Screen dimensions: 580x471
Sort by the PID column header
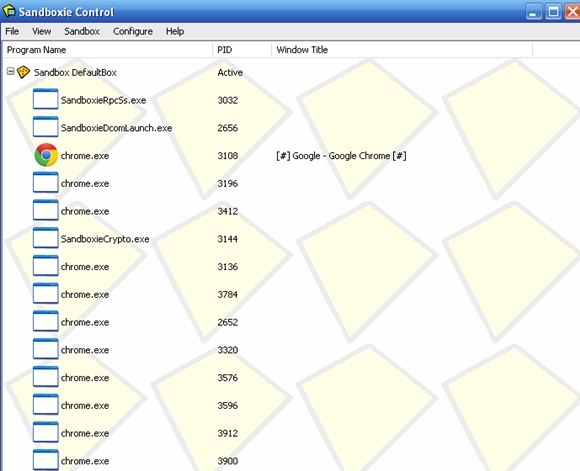[242, 50]
